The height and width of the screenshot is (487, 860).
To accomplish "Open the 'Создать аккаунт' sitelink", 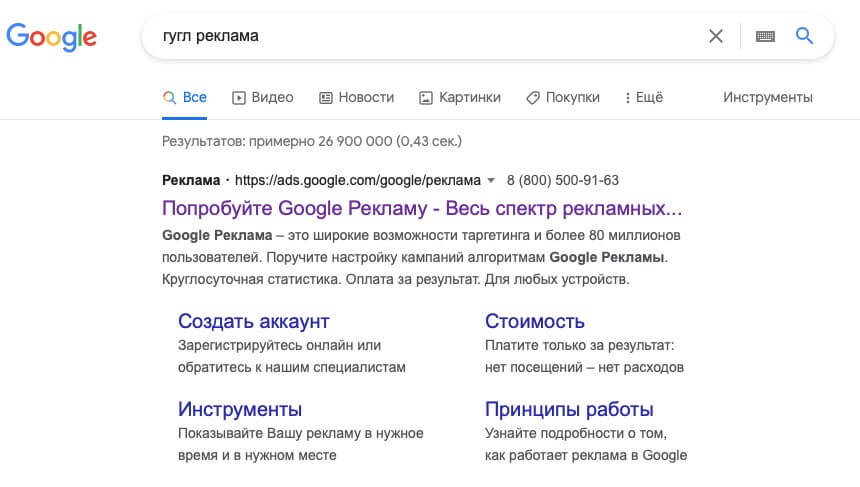I will click(x=253, y=321).
